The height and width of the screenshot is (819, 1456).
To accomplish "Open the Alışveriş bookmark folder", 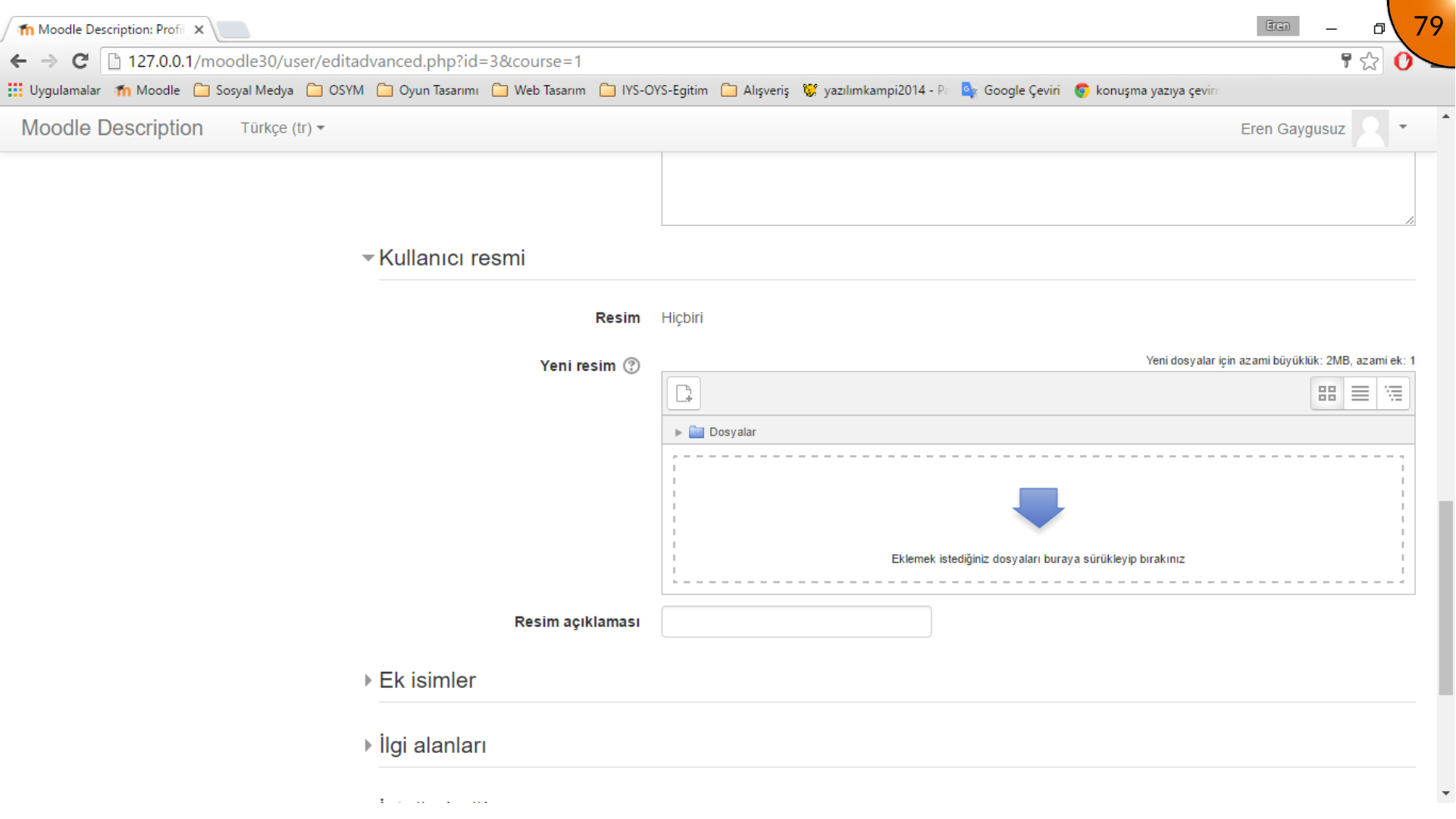I will pos(755,90).
